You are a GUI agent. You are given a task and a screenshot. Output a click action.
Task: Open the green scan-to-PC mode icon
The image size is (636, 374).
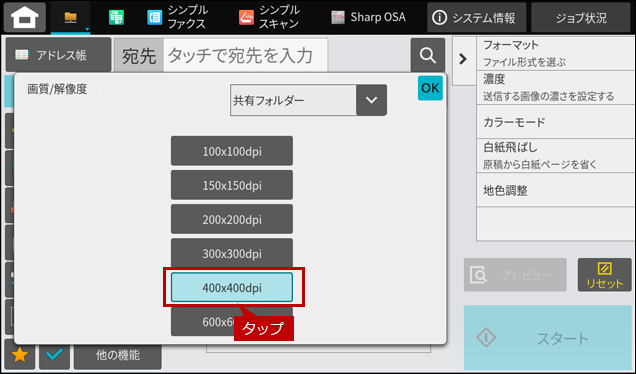click(116, 17)
